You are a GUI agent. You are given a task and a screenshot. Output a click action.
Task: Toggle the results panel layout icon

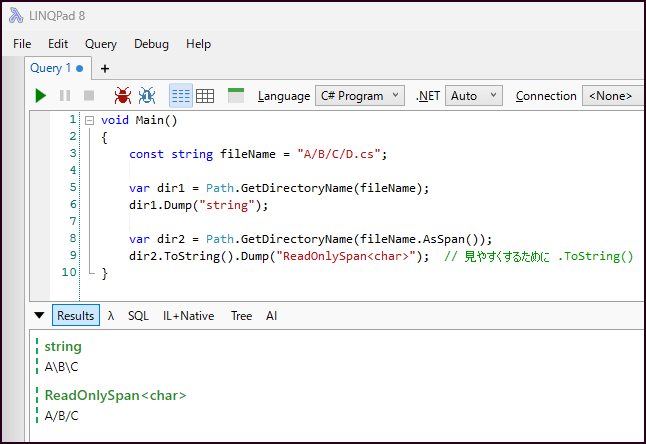click(236, 96)
